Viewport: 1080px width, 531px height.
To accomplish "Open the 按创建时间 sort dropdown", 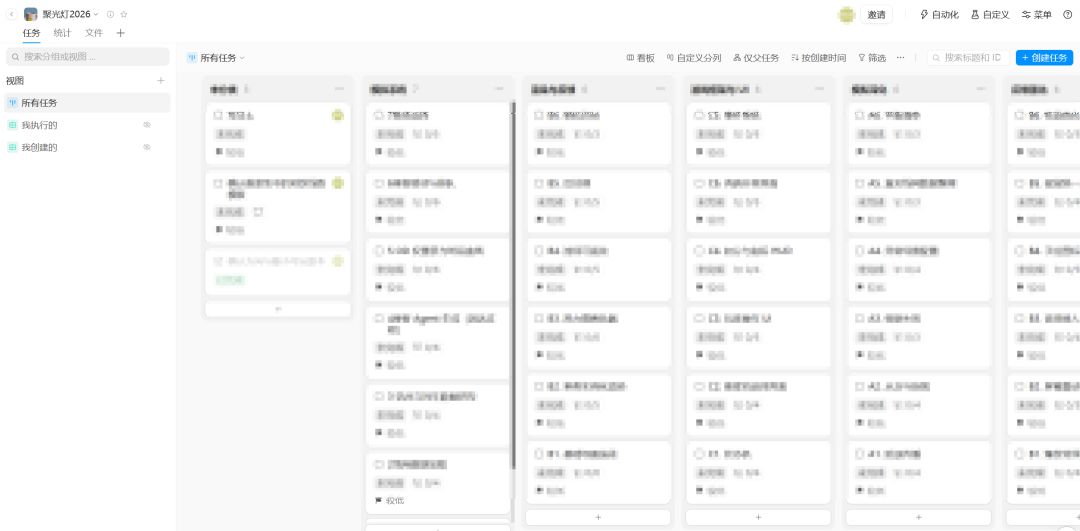I will click(818, 58).
